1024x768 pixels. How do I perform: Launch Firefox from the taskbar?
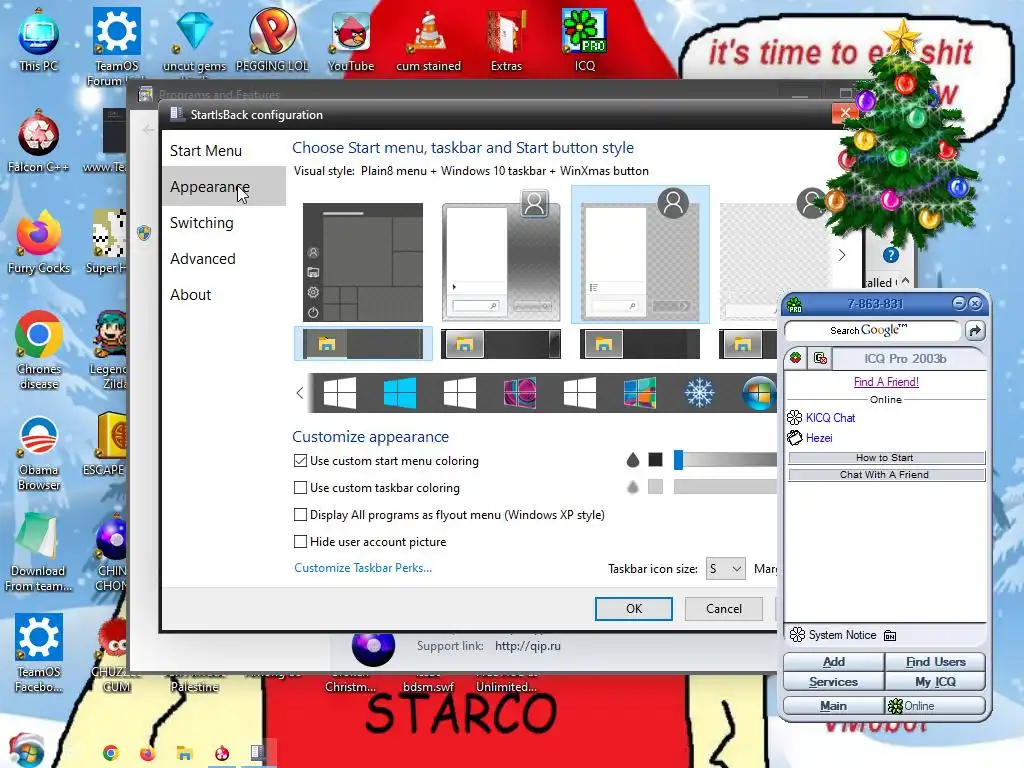[x=147, y=753]
